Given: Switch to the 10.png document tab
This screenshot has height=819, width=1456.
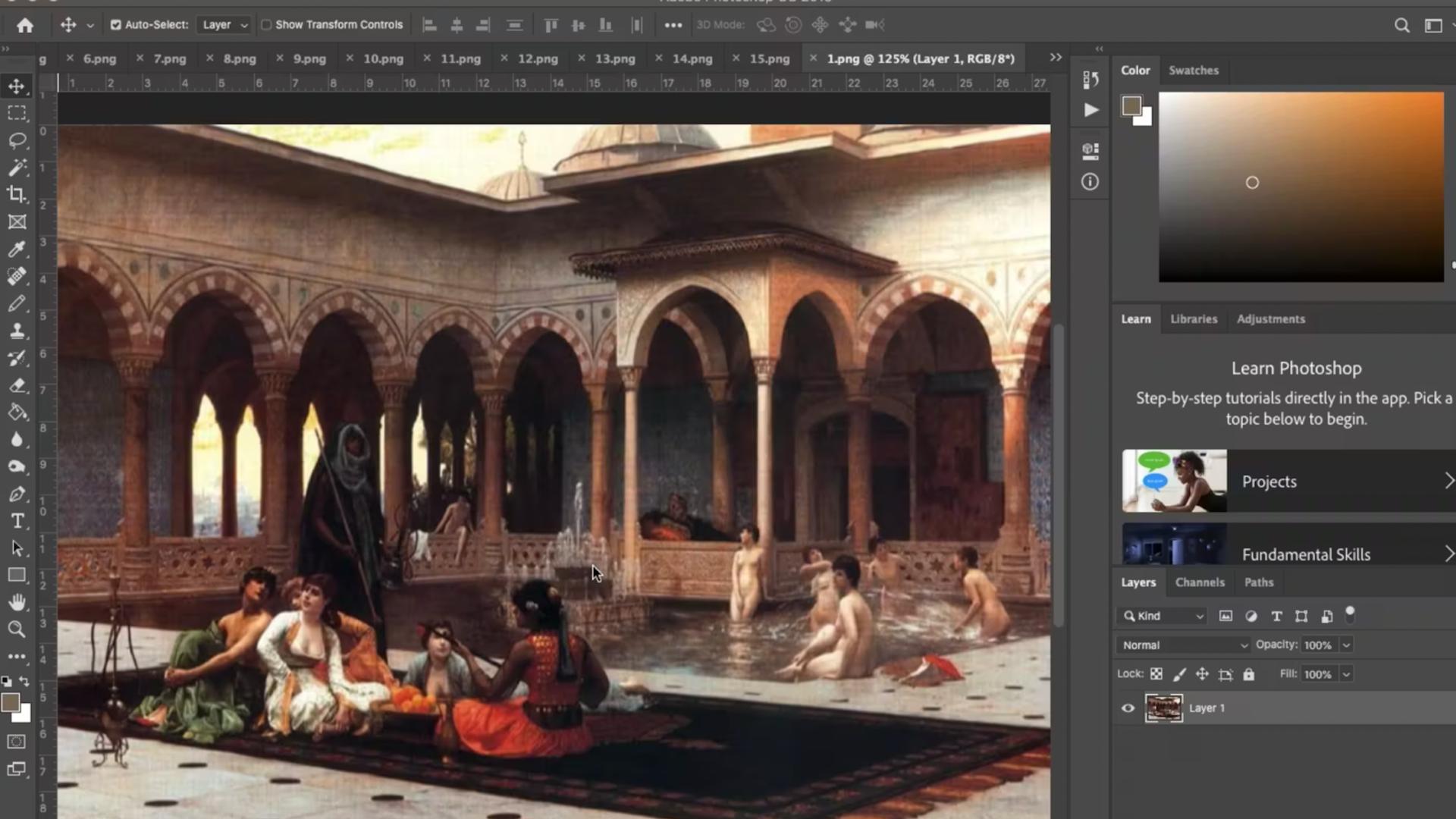Looking at the screenshot, I should [383, 58].
